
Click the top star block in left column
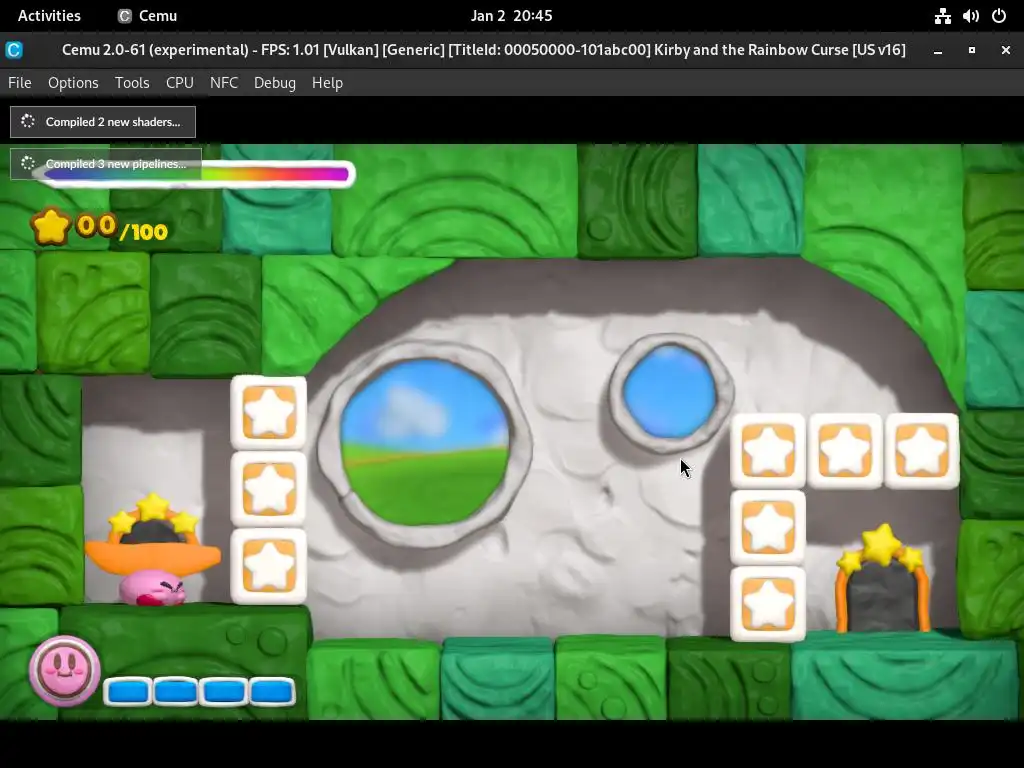(269, 413)
